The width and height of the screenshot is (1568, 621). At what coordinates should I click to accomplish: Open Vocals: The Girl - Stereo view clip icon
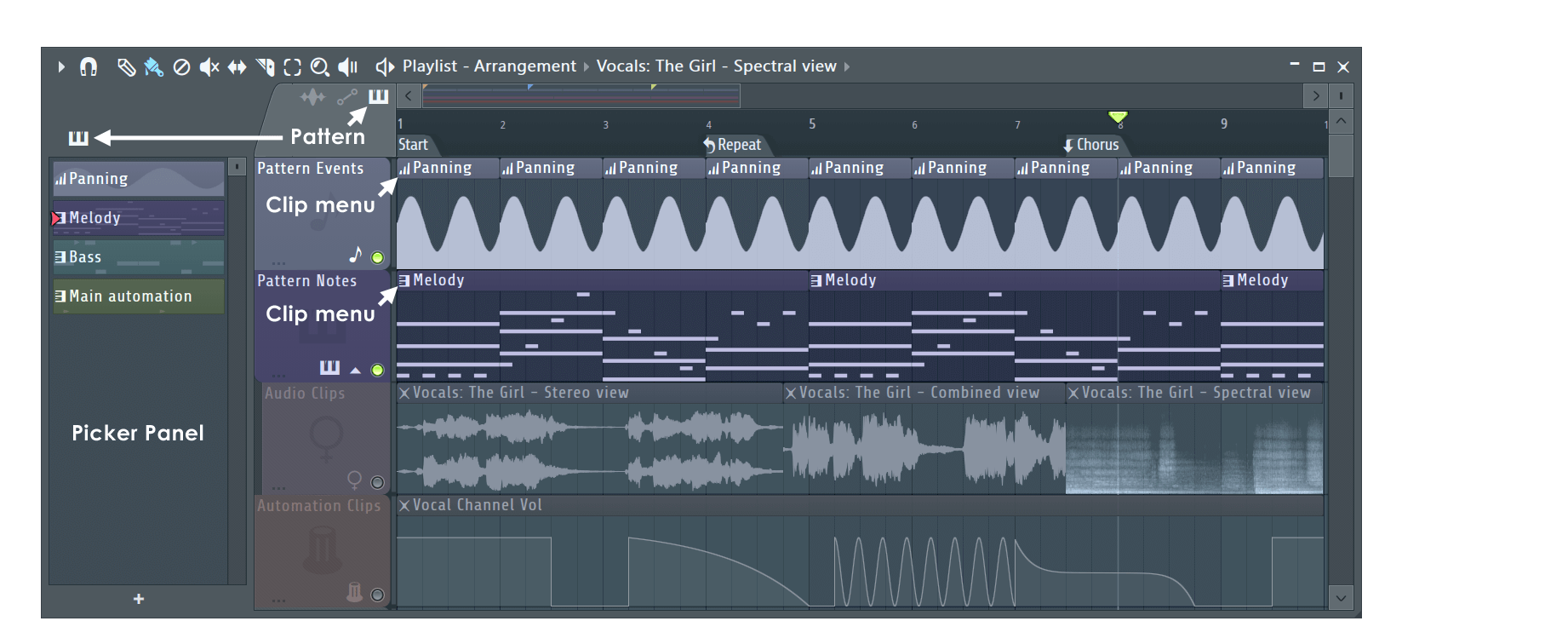(x=405, y=393)
